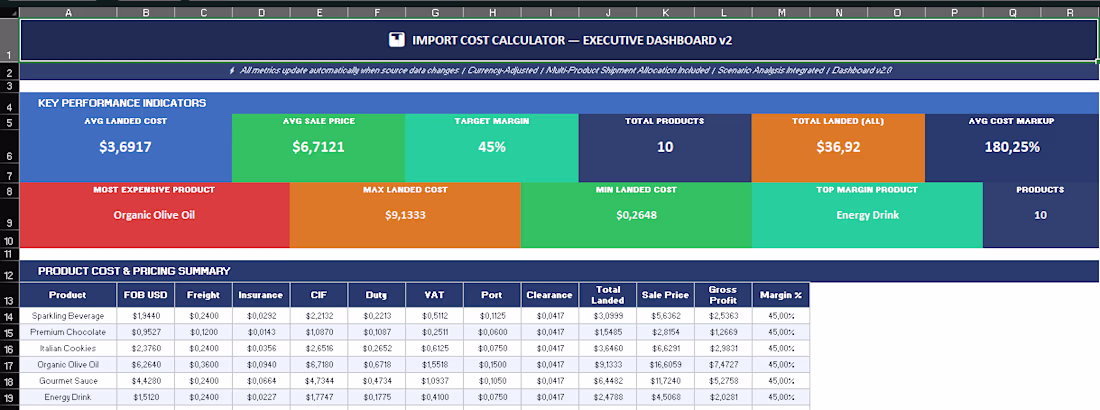This screenshot has width=1100, height=410.
Task: Select the Sparkling Beverage product cell
Action: [x=68, y=316]
